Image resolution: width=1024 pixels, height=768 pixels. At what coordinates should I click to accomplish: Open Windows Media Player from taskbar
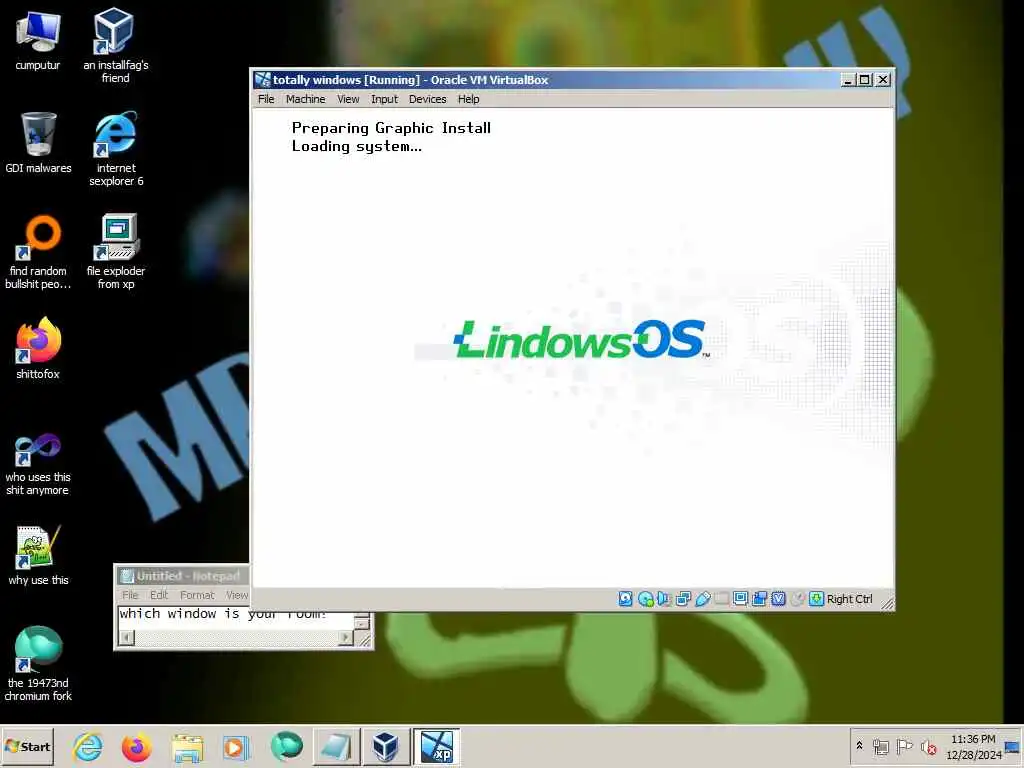236,746
